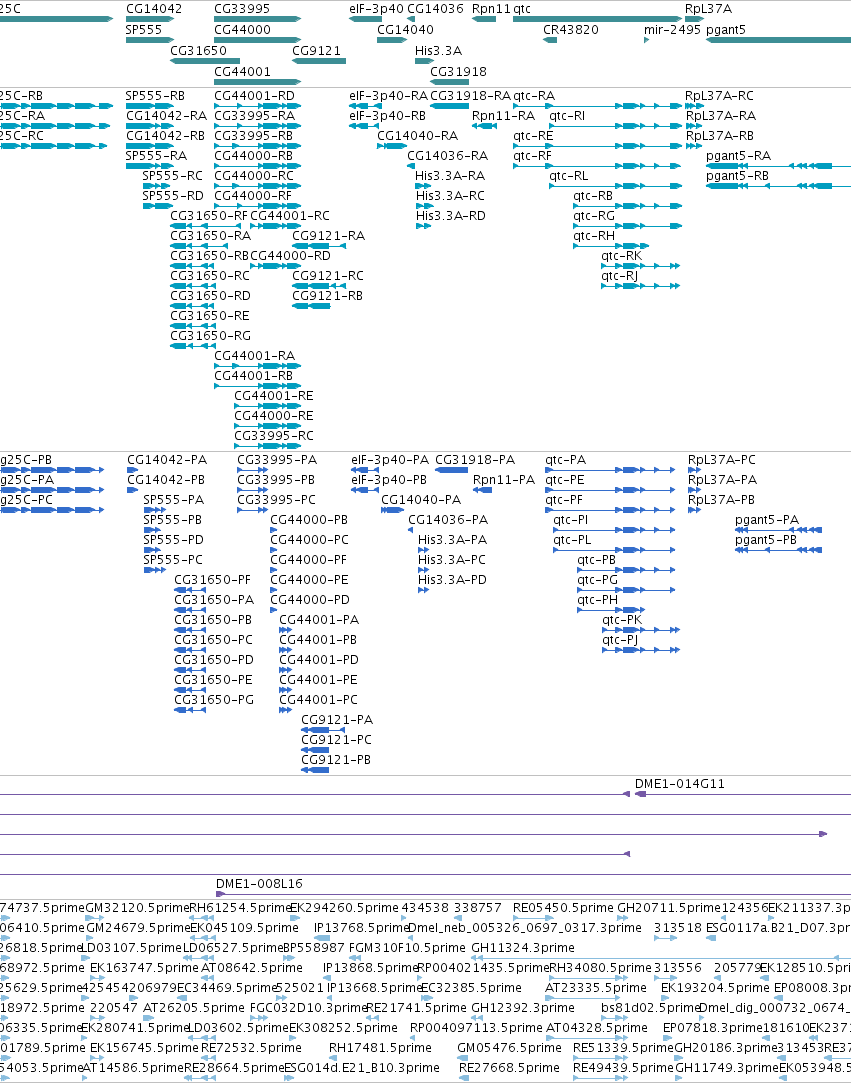851x1083 pixels.
Task: Select transcript CG31918-RA
Action: (x=470, y=96)
